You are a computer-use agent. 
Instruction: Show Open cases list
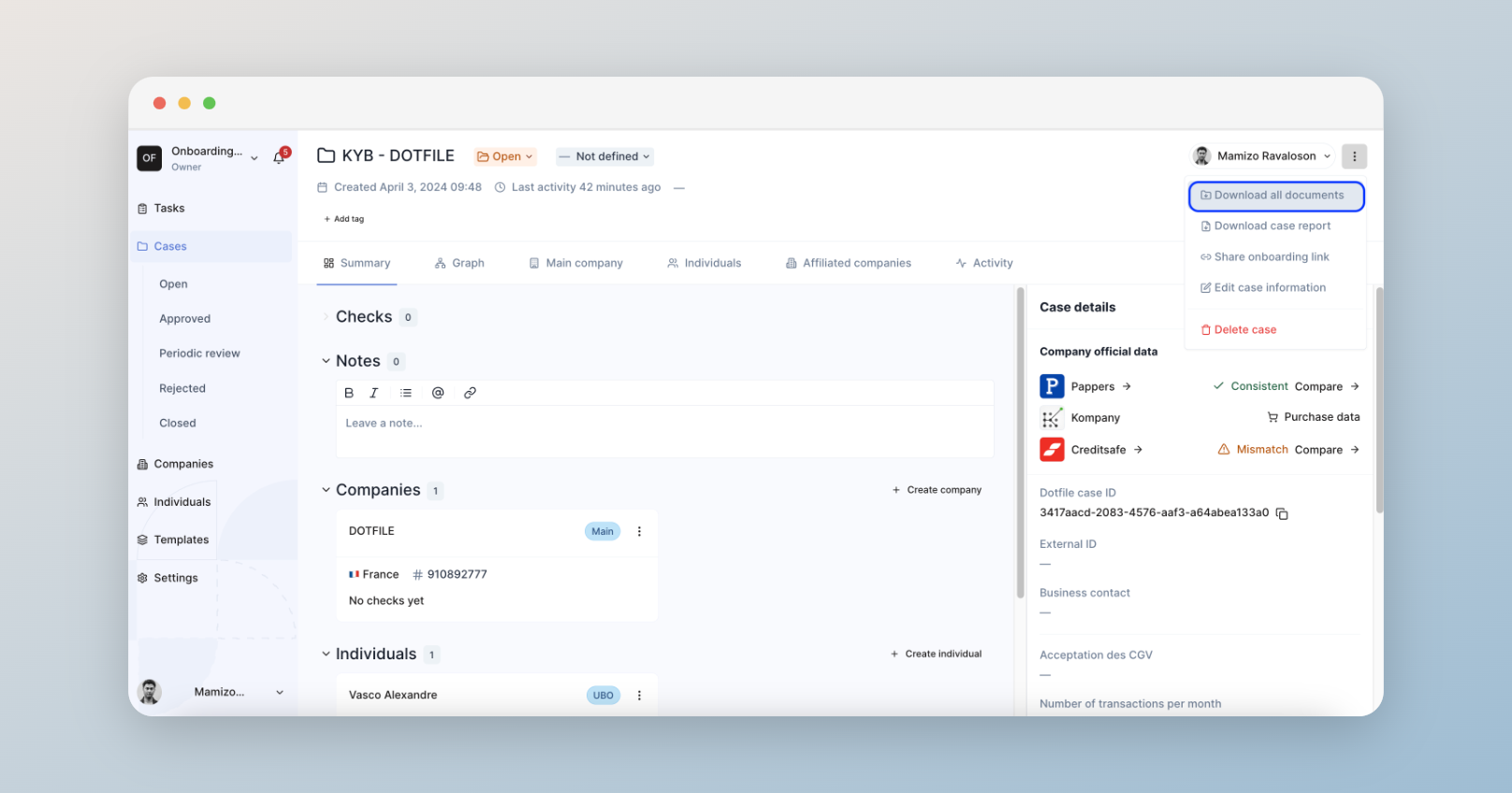tap(173, 284)
